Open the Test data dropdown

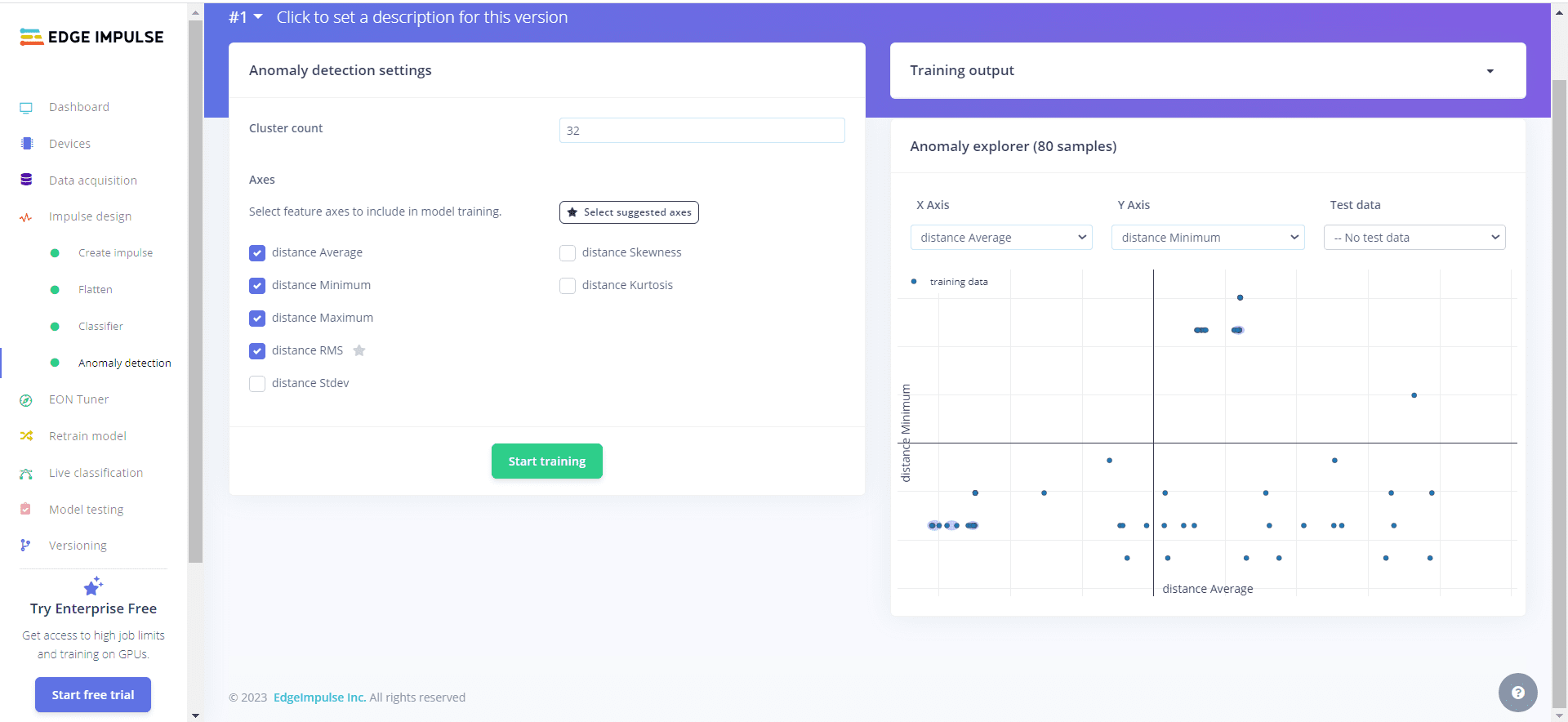point(1414,238)
